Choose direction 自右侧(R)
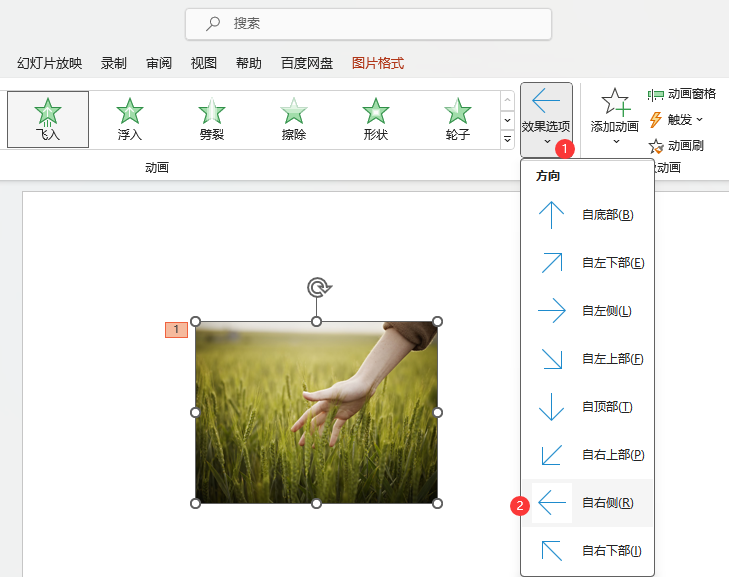 587,503
